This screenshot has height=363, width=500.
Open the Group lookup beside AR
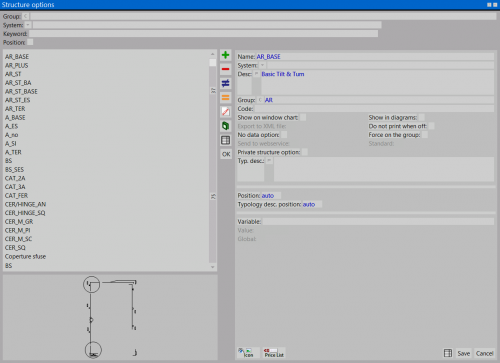pyautogui.click(x=260, y=100)
